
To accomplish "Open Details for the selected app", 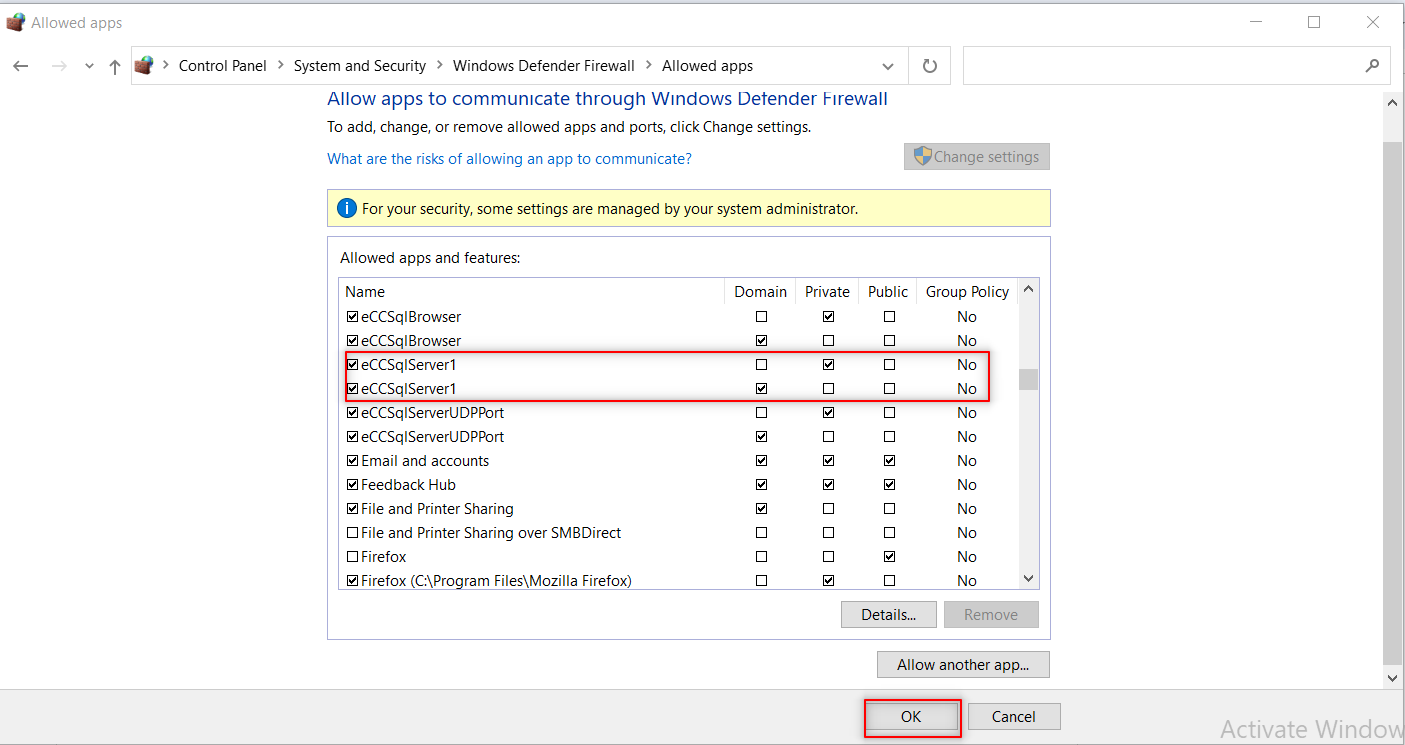I will click(889, 615).
